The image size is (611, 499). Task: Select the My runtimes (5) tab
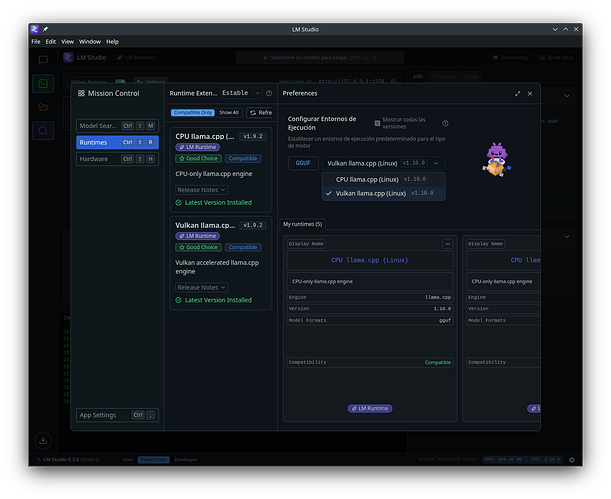tap(302, 224)
